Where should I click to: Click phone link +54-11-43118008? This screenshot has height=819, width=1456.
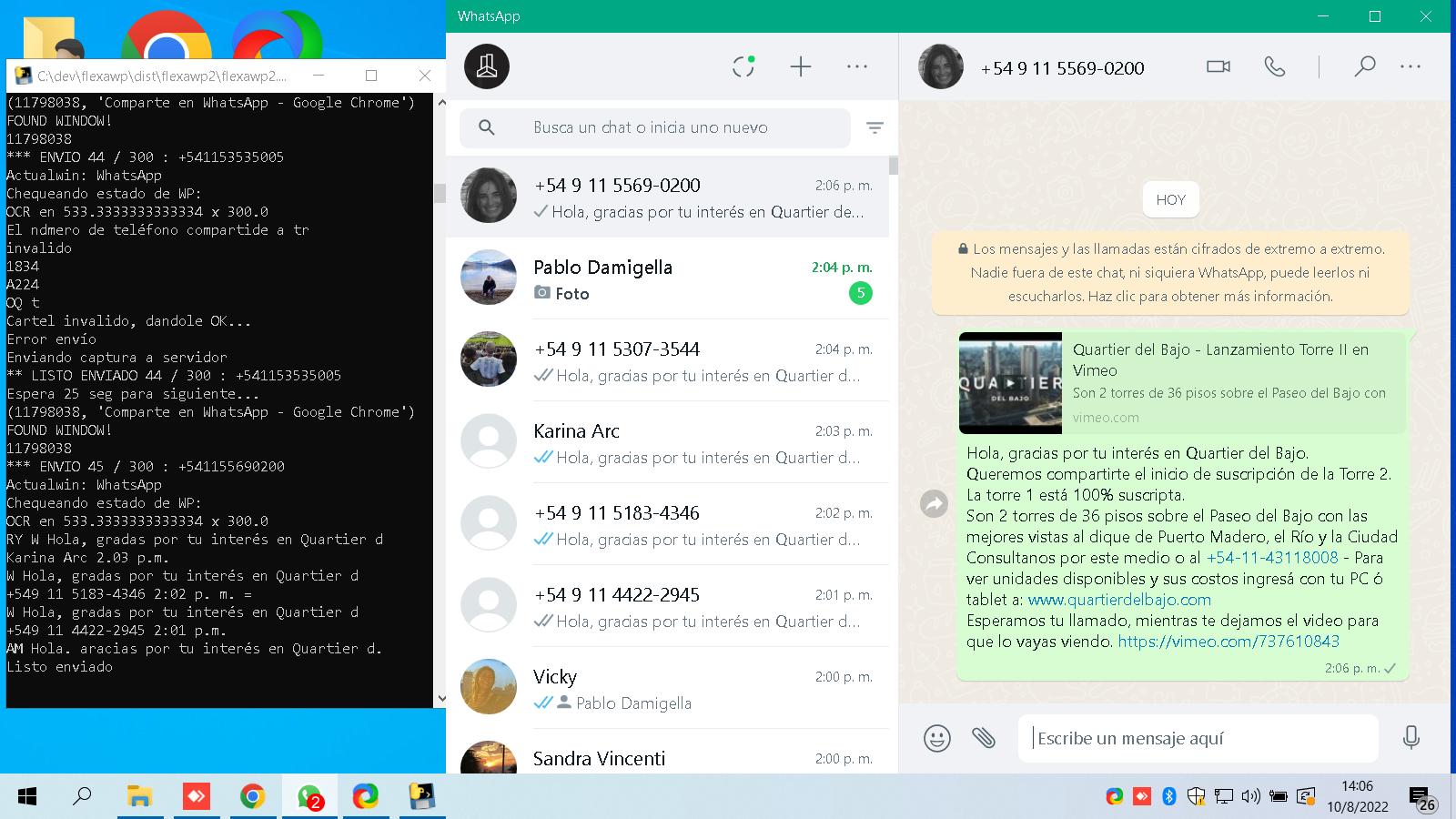coord(1272,558)
